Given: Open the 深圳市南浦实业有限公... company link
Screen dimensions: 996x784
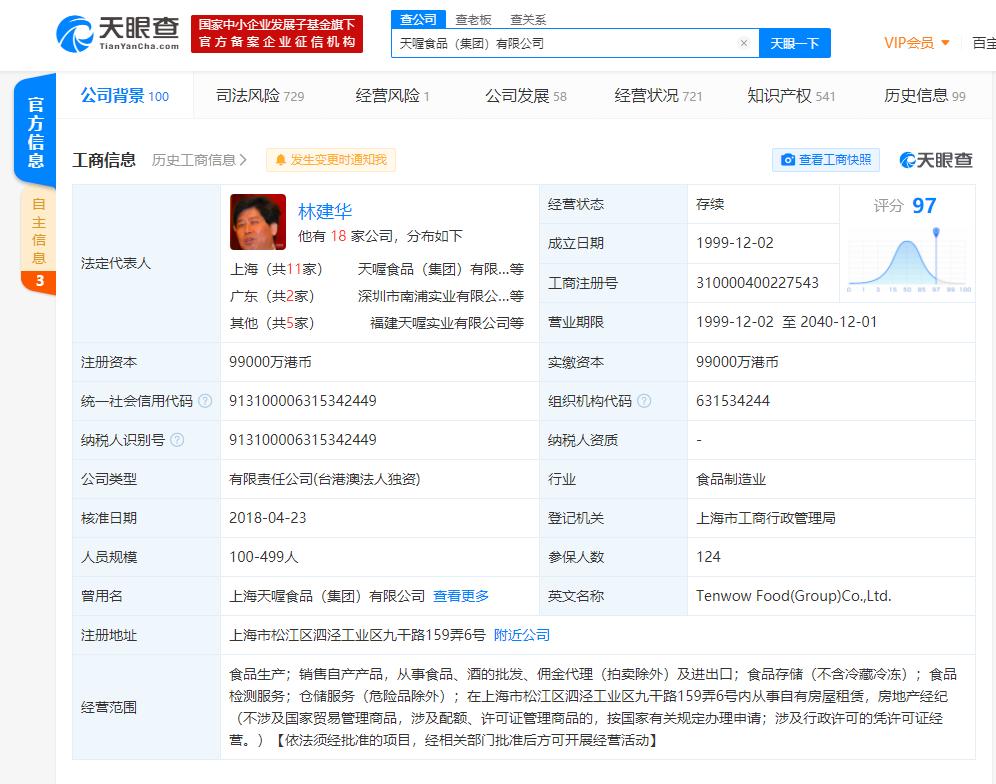Looking at the screenshot, I should [x=441, y=296].
